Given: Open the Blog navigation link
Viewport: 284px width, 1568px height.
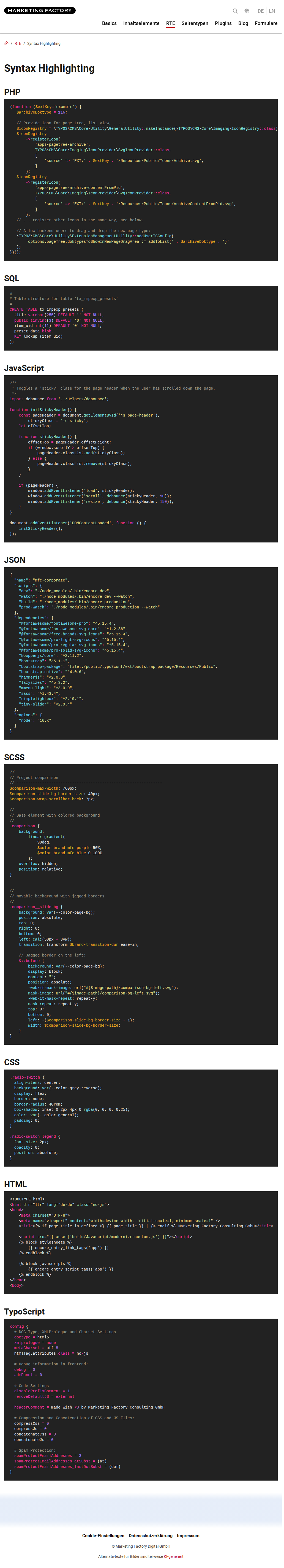Looking at the screenshot, I should coord(243,23).
